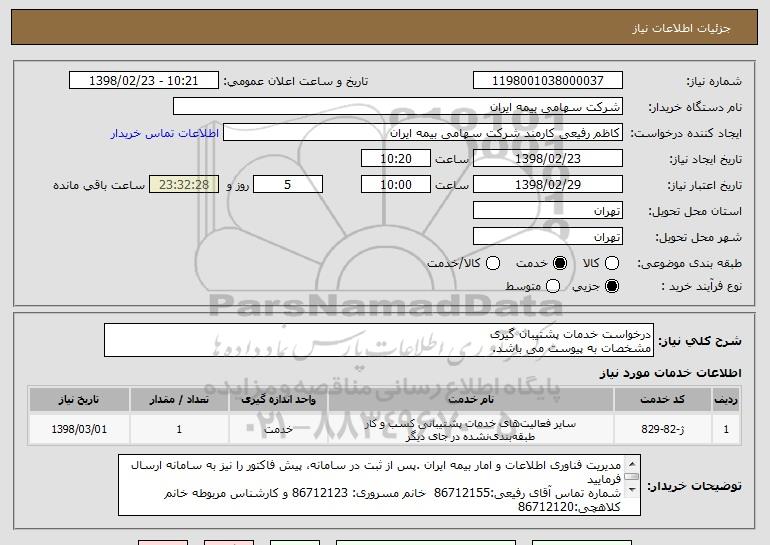Click the service name cell in row 1
The width and height of the screenshot is (770, 545).
(x=470, y=430)
